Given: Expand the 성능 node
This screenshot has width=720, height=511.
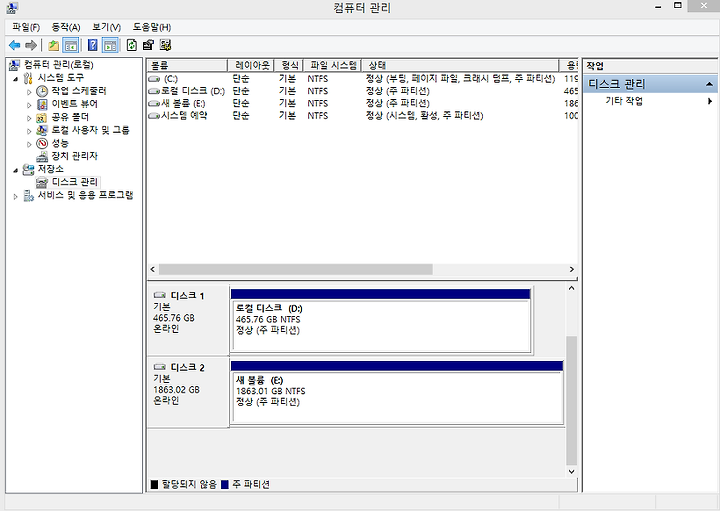Looking at the screenshot, I should tap(29, 144).
